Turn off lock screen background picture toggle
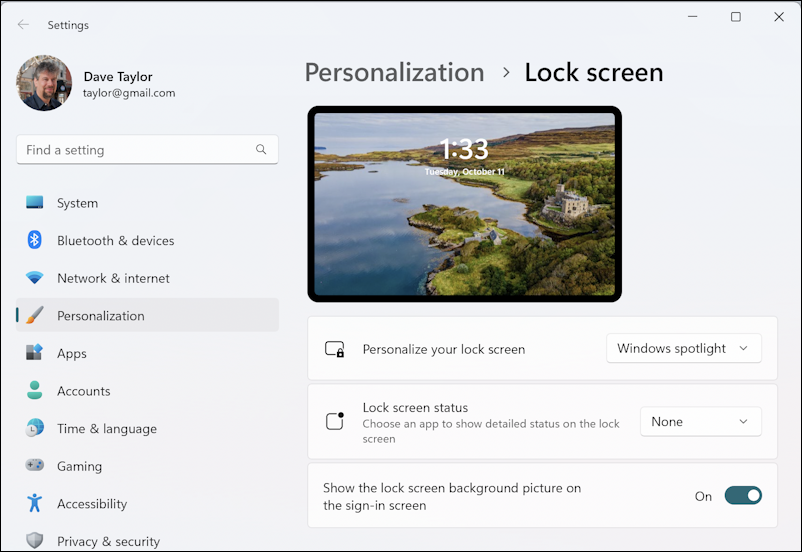Image resolution: width=802 pixels, height=552 pixels. point(743,496)
